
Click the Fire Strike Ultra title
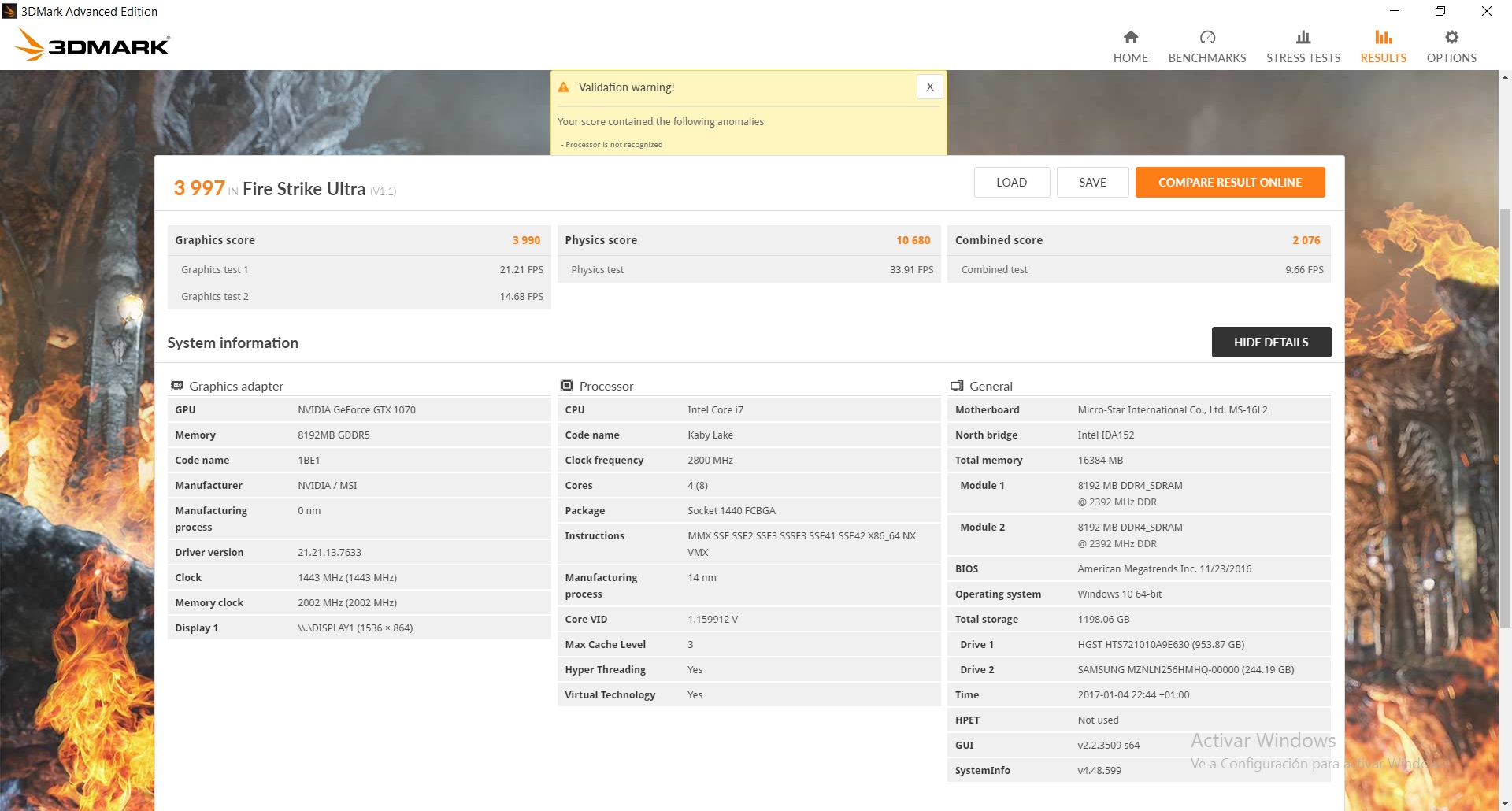[x=304, y=189]
